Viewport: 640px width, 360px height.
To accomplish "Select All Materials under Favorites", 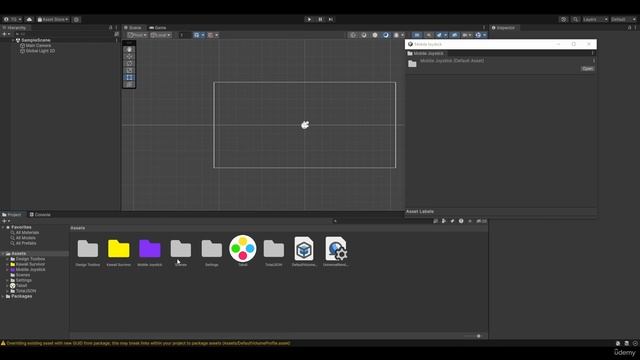I will 27,233.
